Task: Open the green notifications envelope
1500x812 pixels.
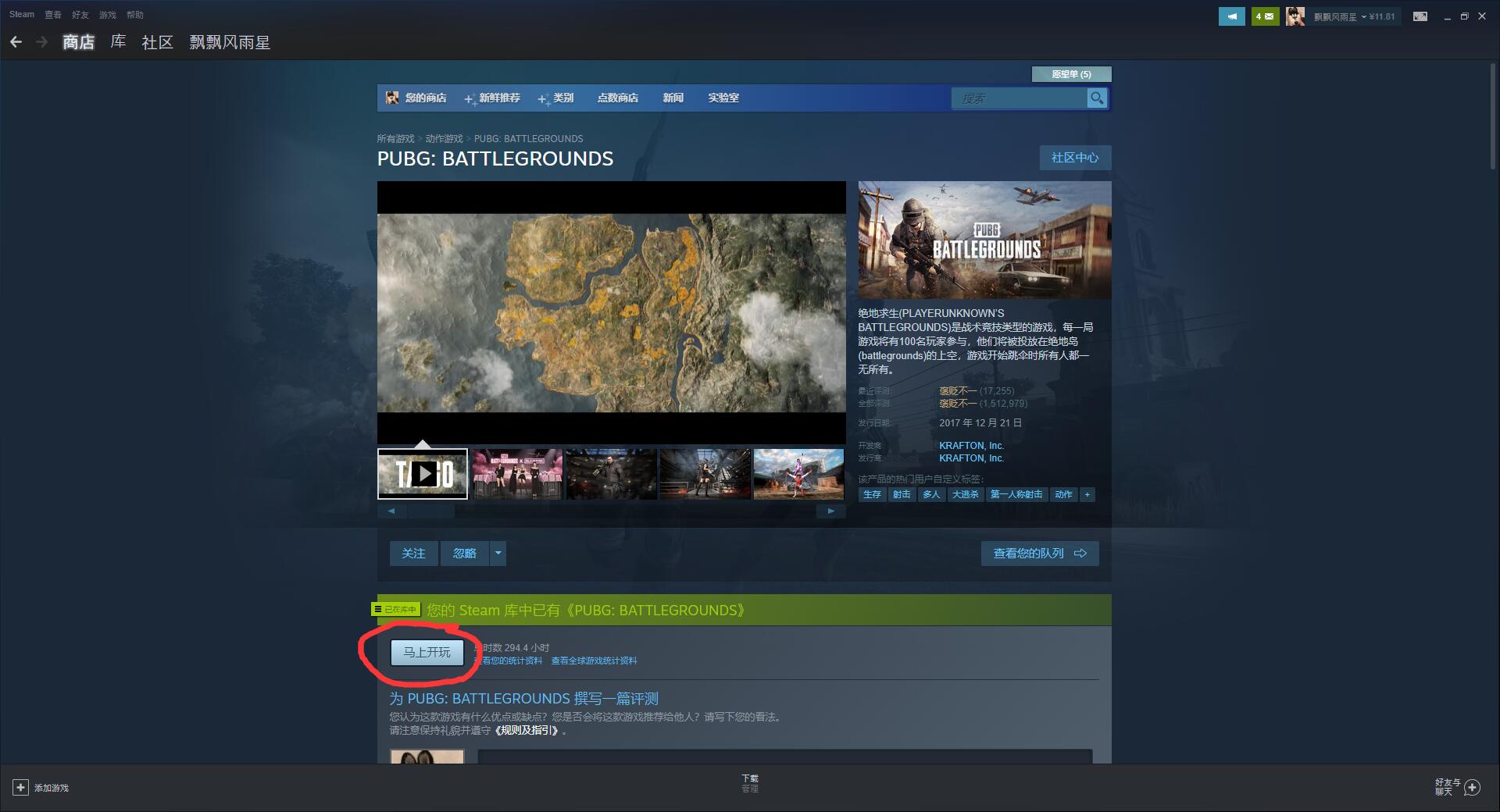Action: tap(1265, 16)
